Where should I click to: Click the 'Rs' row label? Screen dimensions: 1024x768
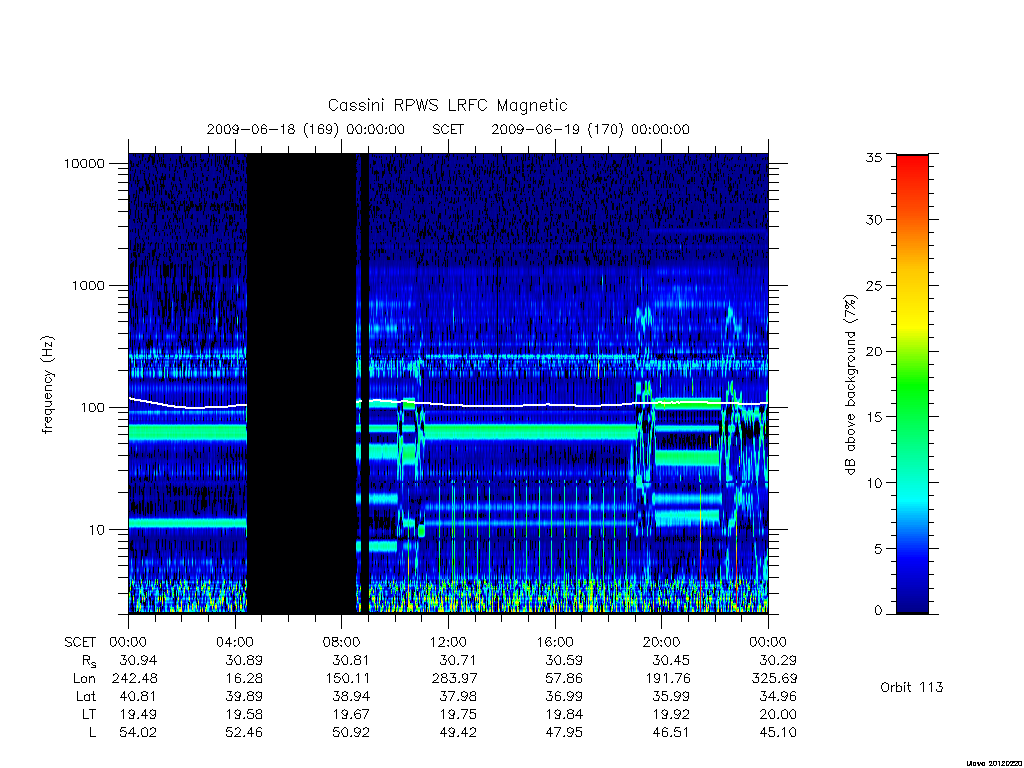coord(89,662)
